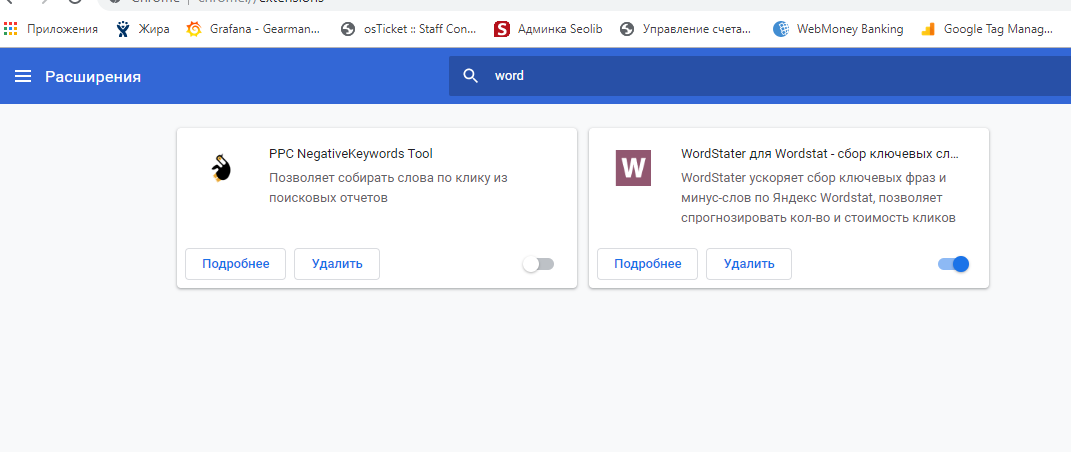Disable the WordStater extension toggle

954,264
